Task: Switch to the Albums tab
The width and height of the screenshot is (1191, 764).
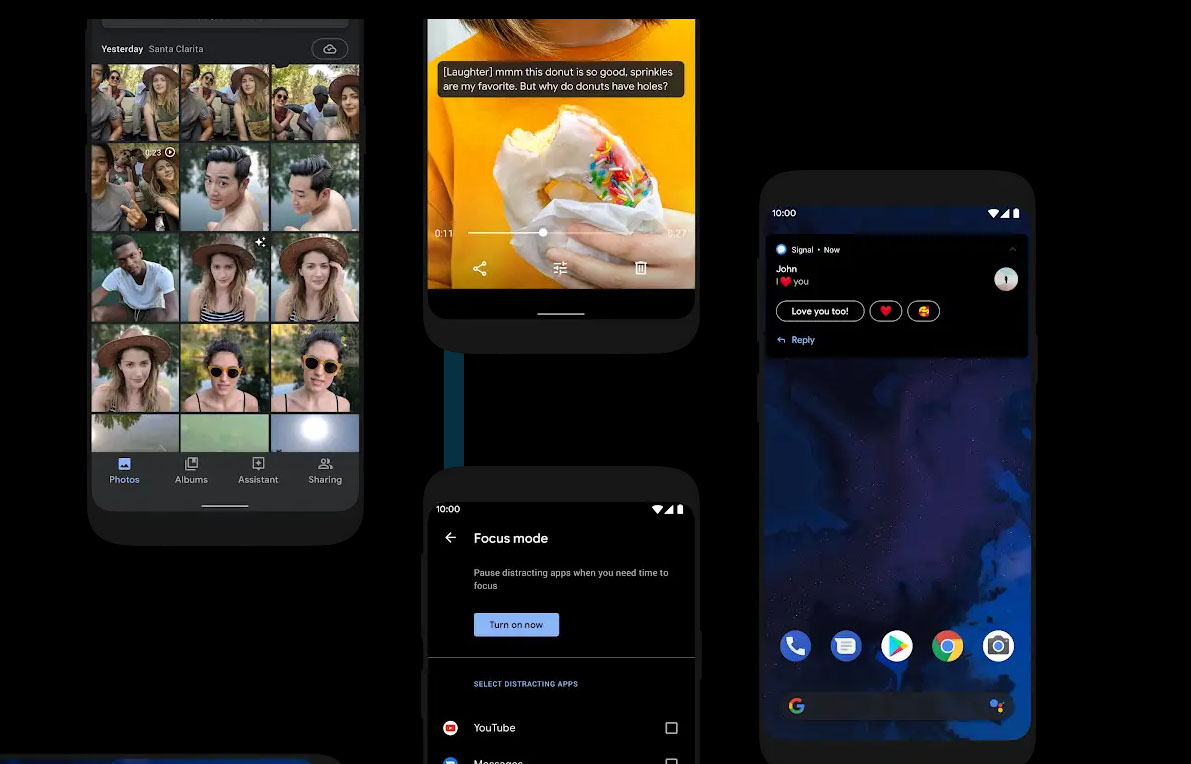Action: [191, 471]
